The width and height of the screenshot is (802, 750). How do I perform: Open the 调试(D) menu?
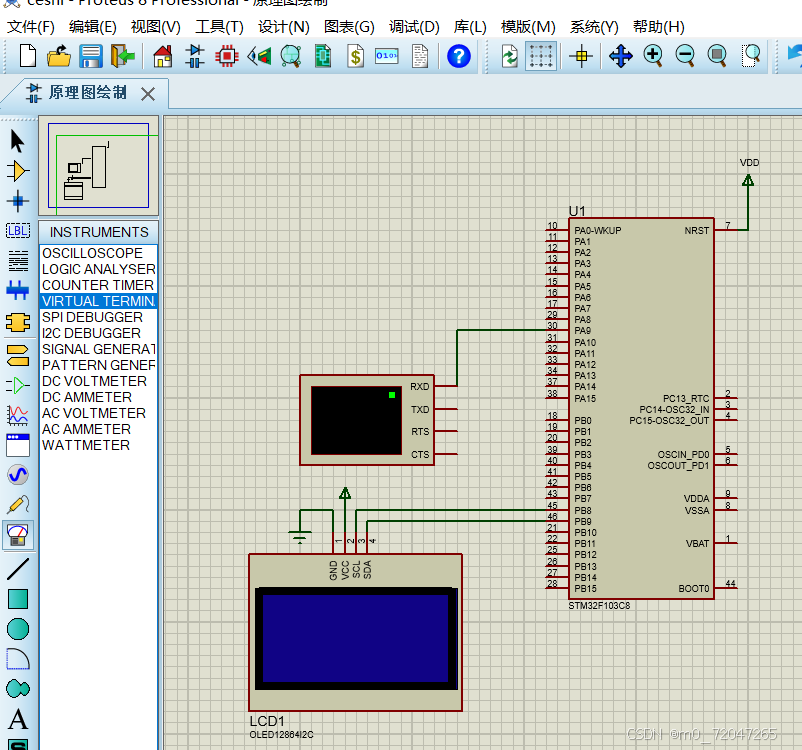pyautogui.click(x=414, y=26)
